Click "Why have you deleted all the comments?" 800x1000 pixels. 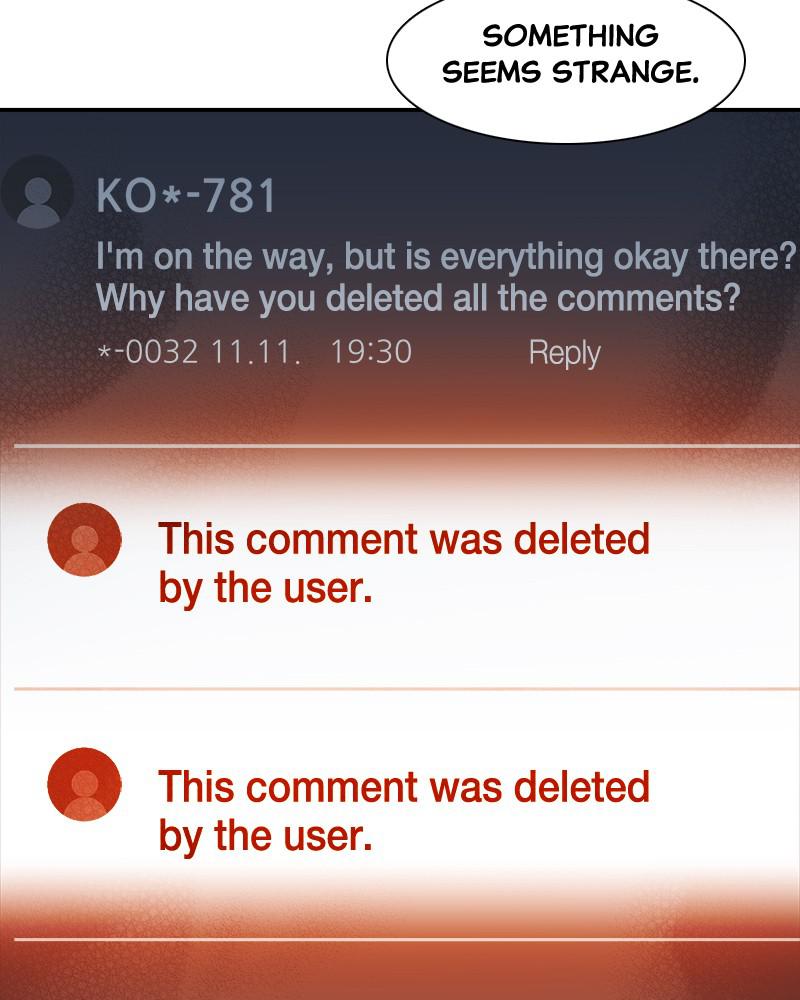click(419, 299)
